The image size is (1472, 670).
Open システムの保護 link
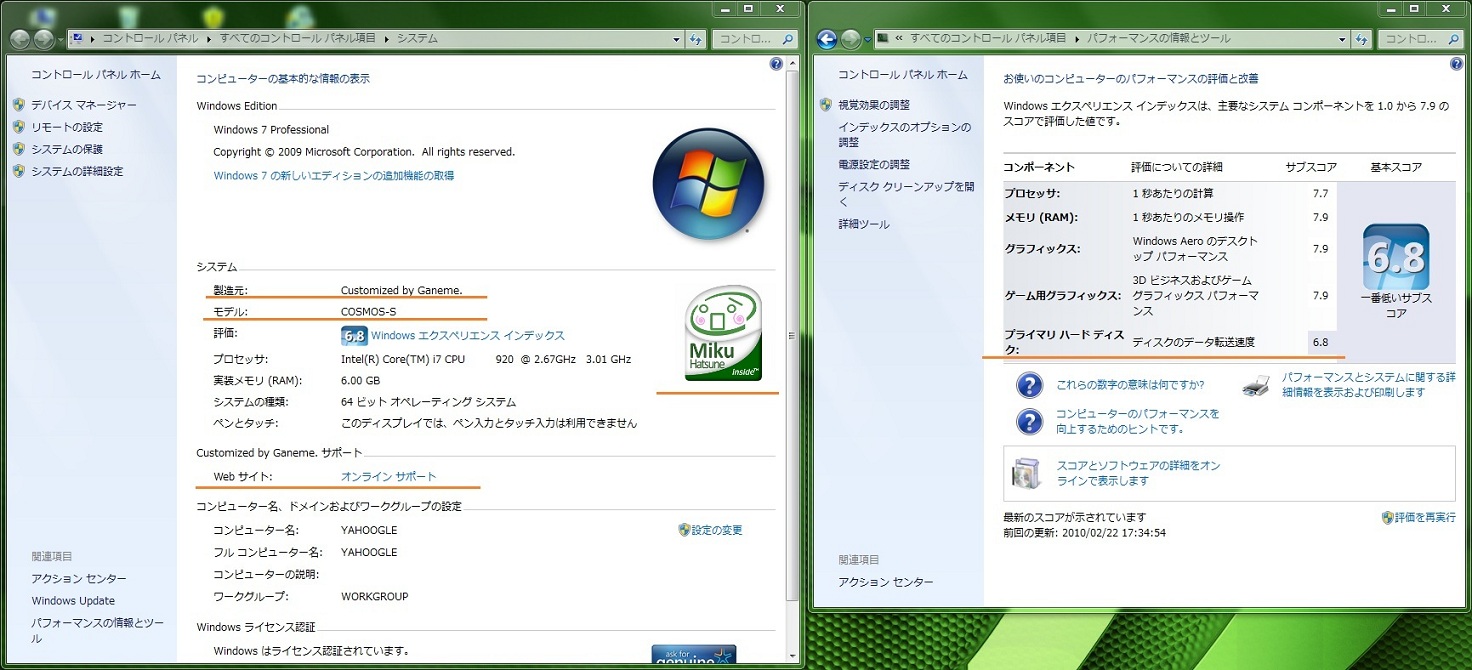click(x=66, y=149)
